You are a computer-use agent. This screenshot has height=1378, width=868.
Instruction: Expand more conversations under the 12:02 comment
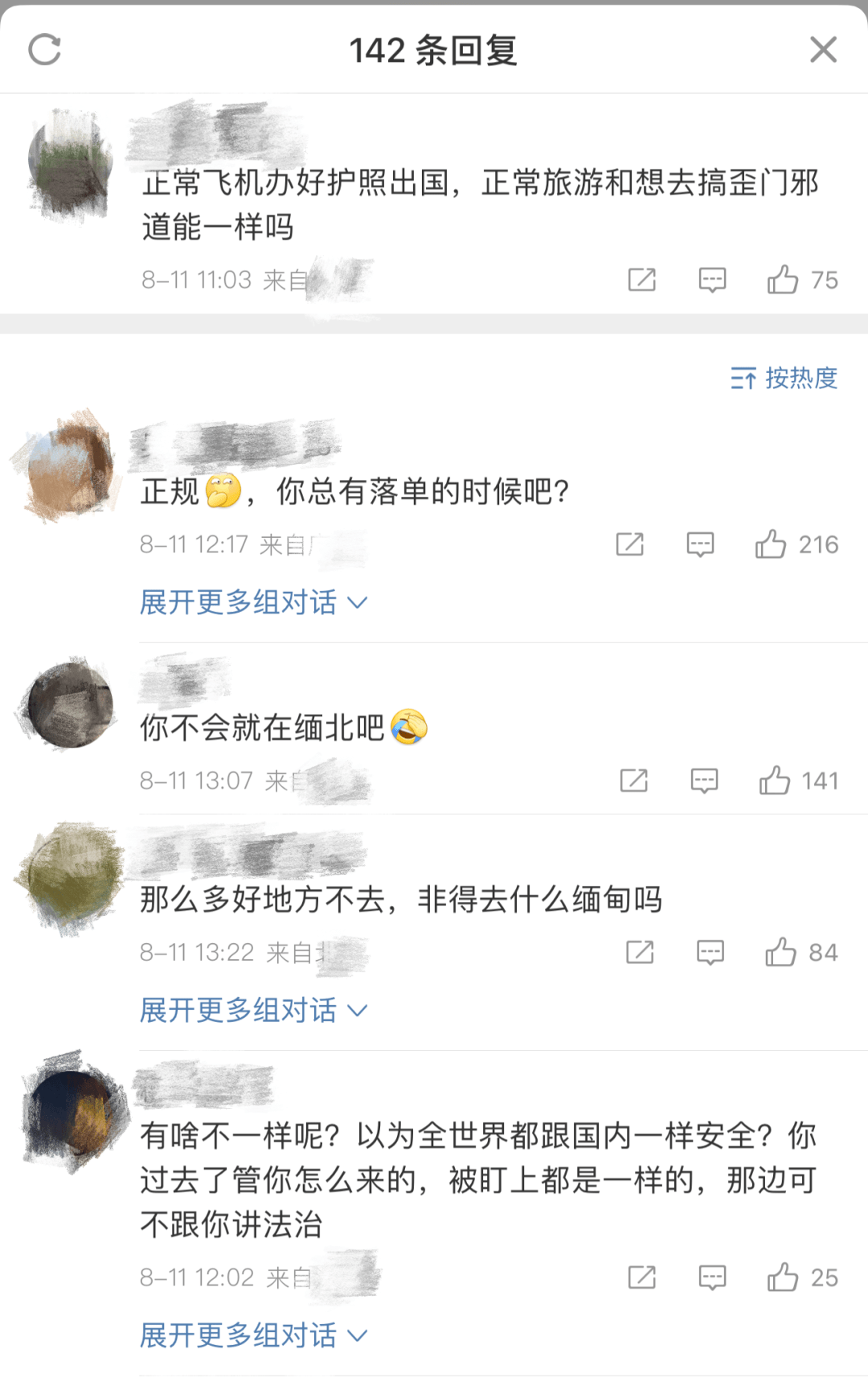click(x=254, y=1335)
